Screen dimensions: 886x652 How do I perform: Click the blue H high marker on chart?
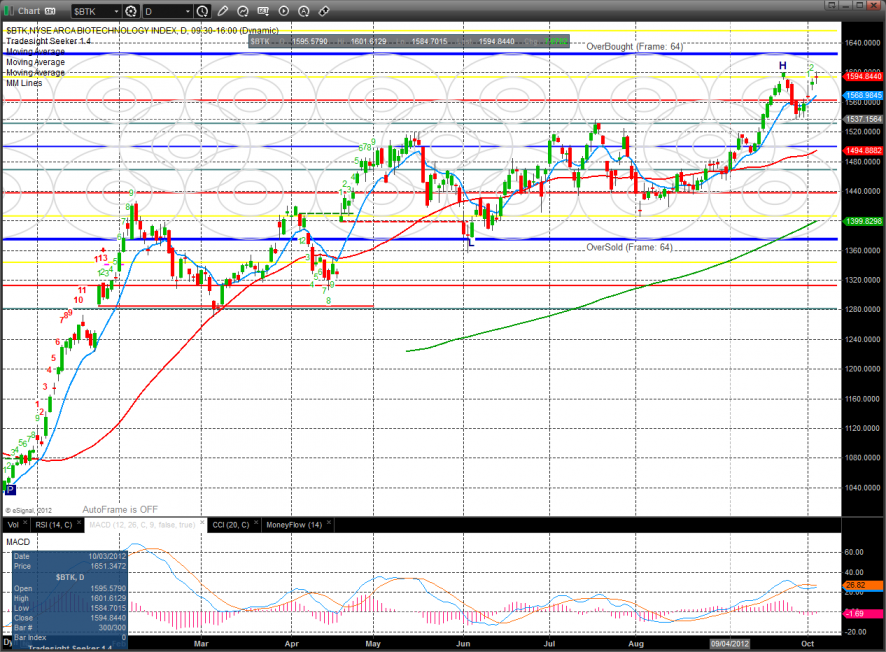click(x=783, y=66)
